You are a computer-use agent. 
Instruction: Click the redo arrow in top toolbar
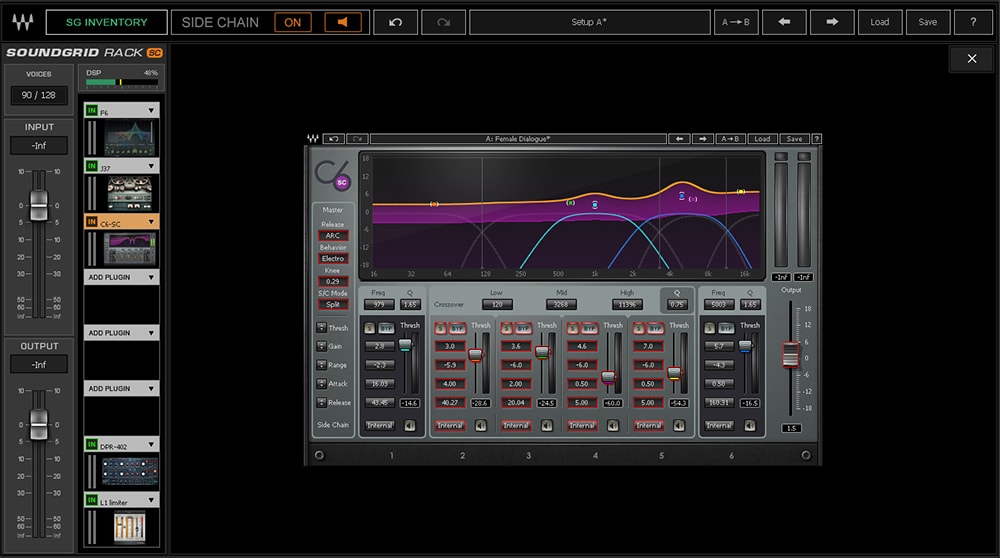pyautogui.click(x=443, y=22)
